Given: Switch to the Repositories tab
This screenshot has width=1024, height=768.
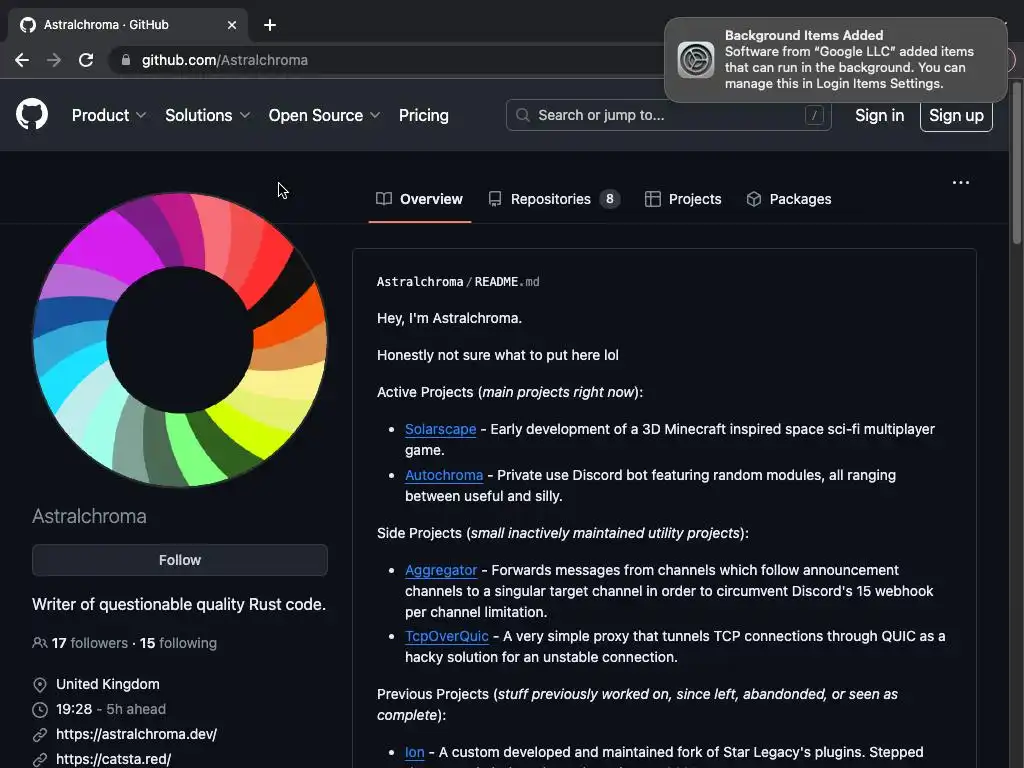Looking at the screenshot, I should click(x=554, y=199).
